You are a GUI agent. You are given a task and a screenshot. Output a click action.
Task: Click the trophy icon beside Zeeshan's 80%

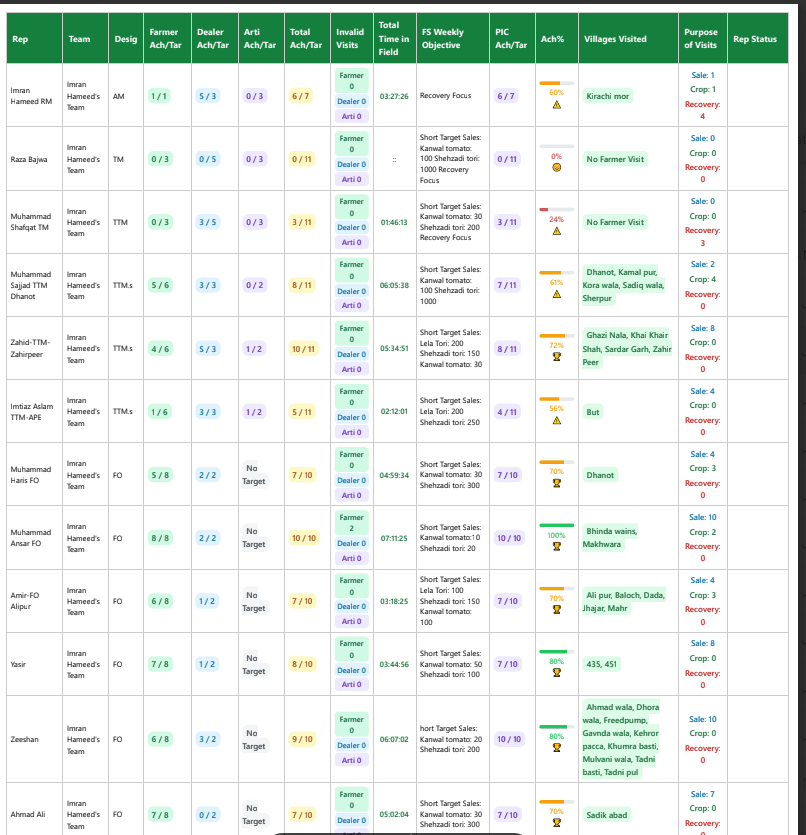555,747
